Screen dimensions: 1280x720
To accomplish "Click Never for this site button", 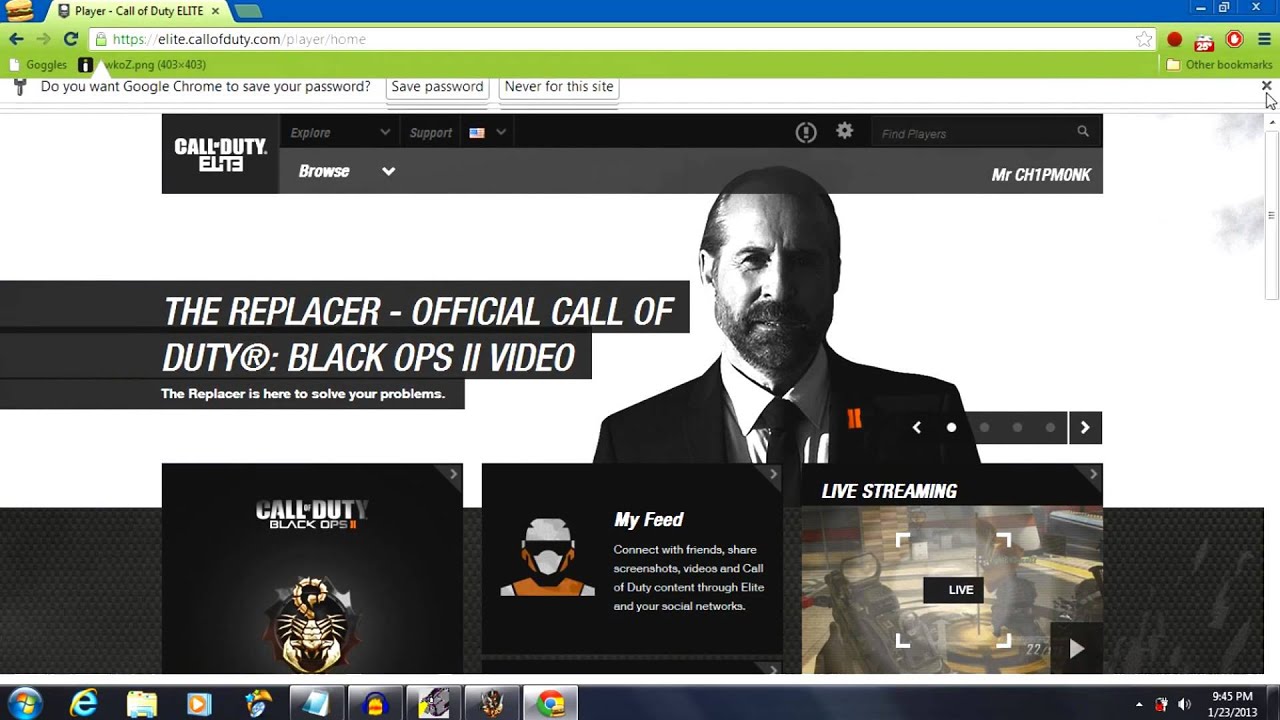I will (x=559, y=87).
